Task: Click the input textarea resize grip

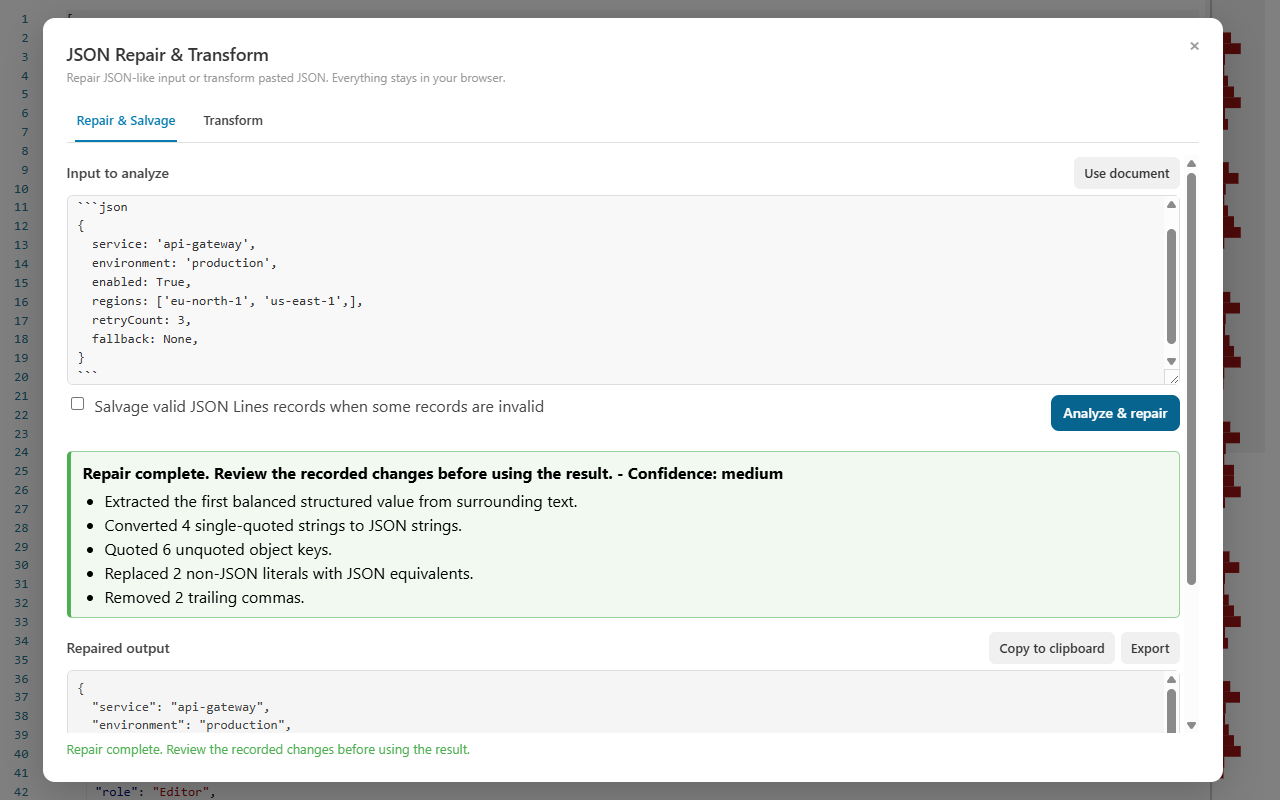Action: pos(1172,377)
